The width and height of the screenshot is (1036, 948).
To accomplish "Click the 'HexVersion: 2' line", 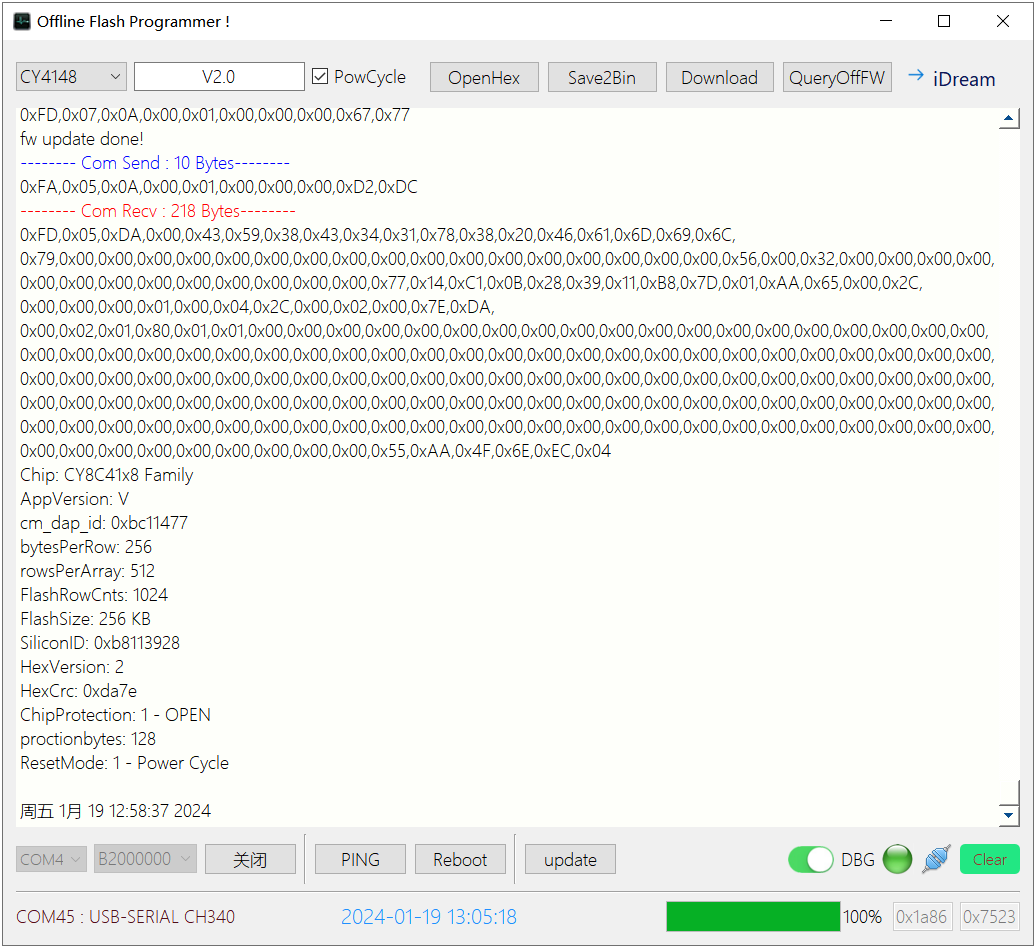I will (x=72, y=667).
